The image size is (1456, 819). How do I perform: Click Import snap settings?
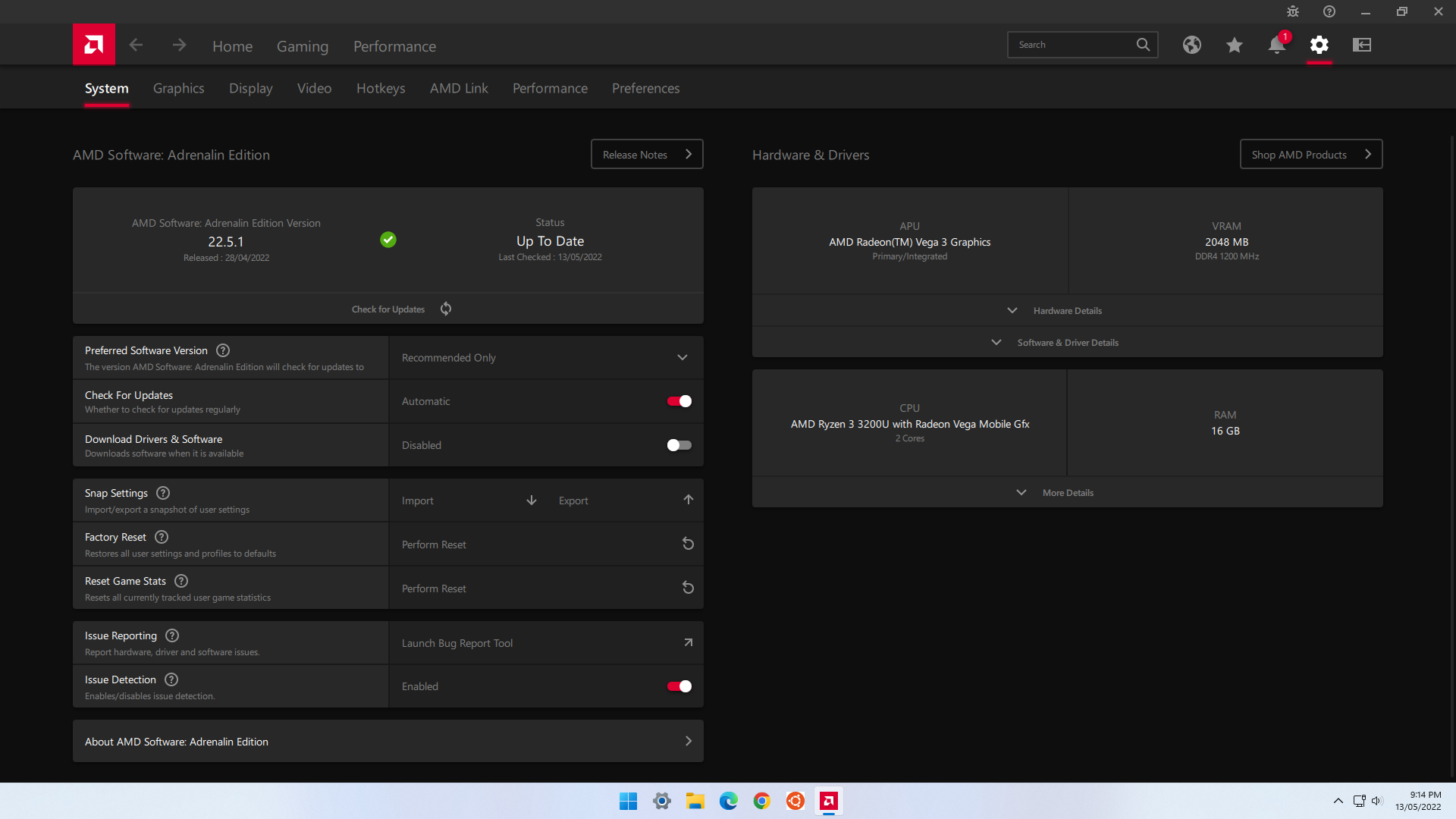pos(418,500)
